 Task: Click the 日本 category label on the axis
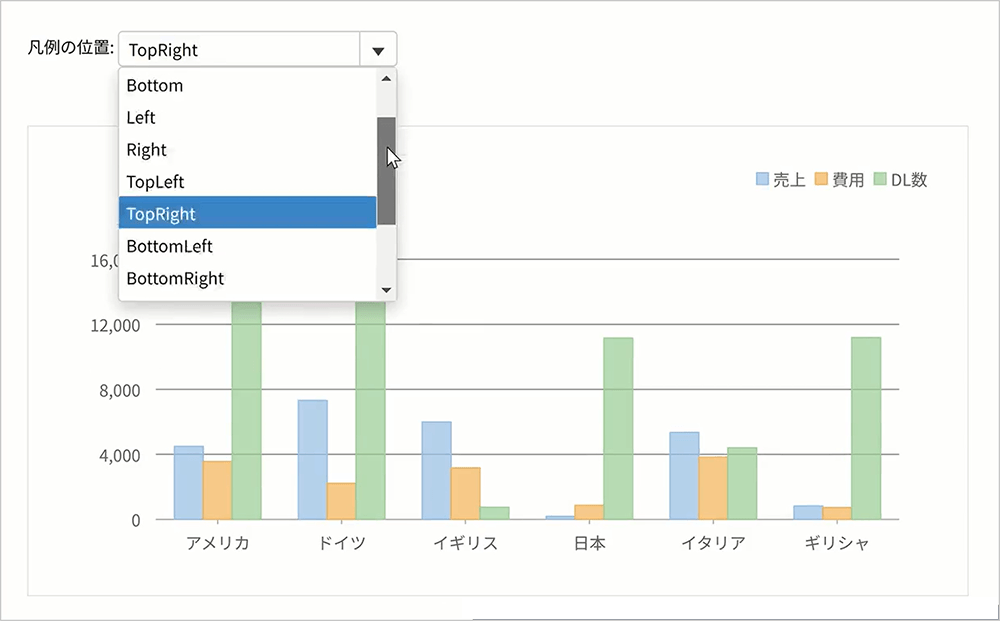tap(588, 541)
